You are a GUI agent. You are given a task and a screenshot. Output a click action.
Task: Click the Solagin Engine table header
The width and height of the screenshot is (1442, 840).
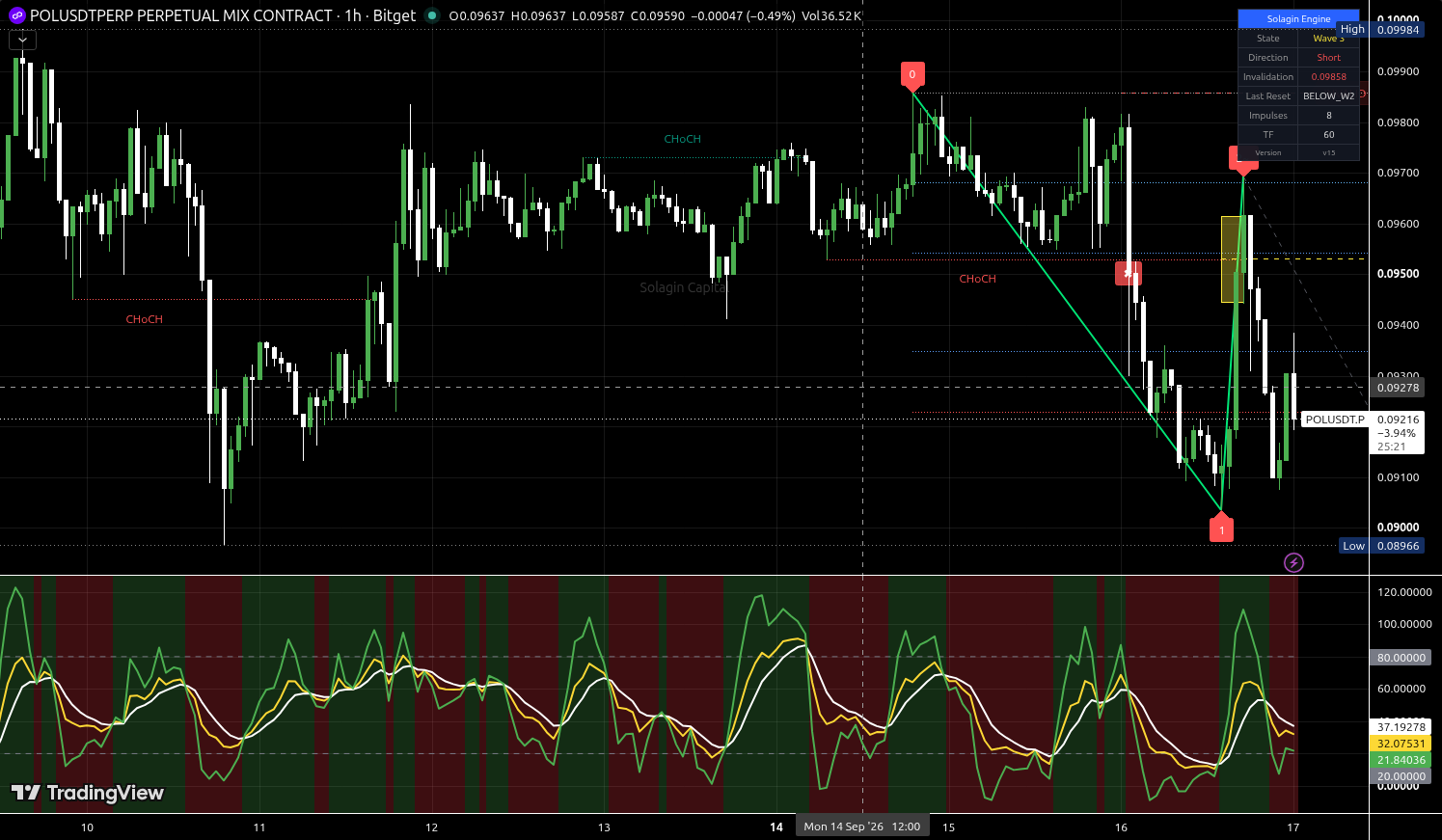(1298, 18)
